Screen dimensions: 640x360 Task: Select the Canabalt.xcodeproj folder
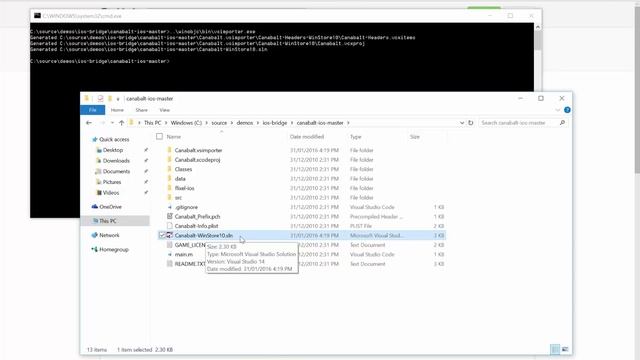coord(197,160)
